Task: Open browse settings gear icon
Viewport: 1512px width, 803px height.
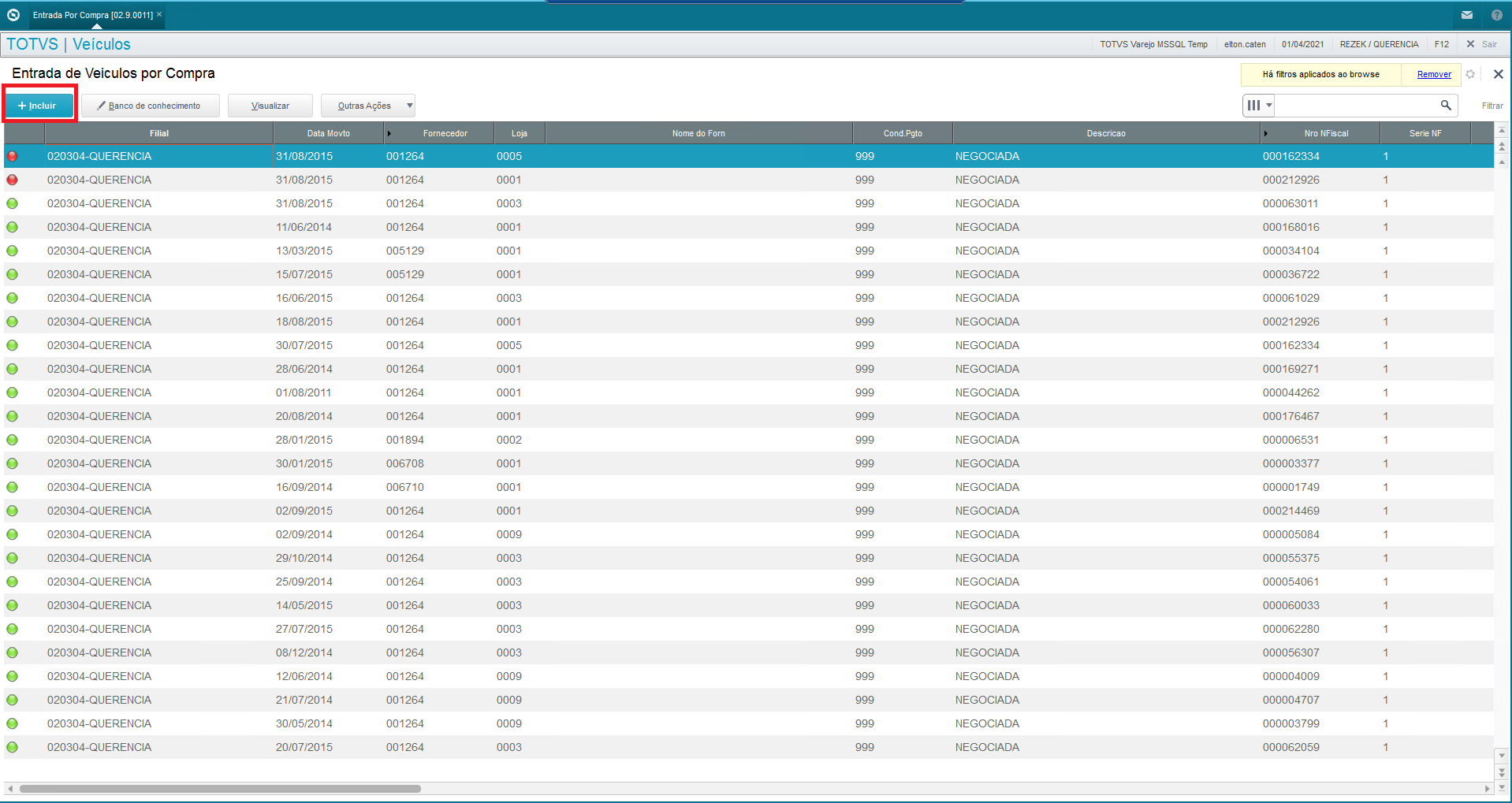Action: 1470,74
